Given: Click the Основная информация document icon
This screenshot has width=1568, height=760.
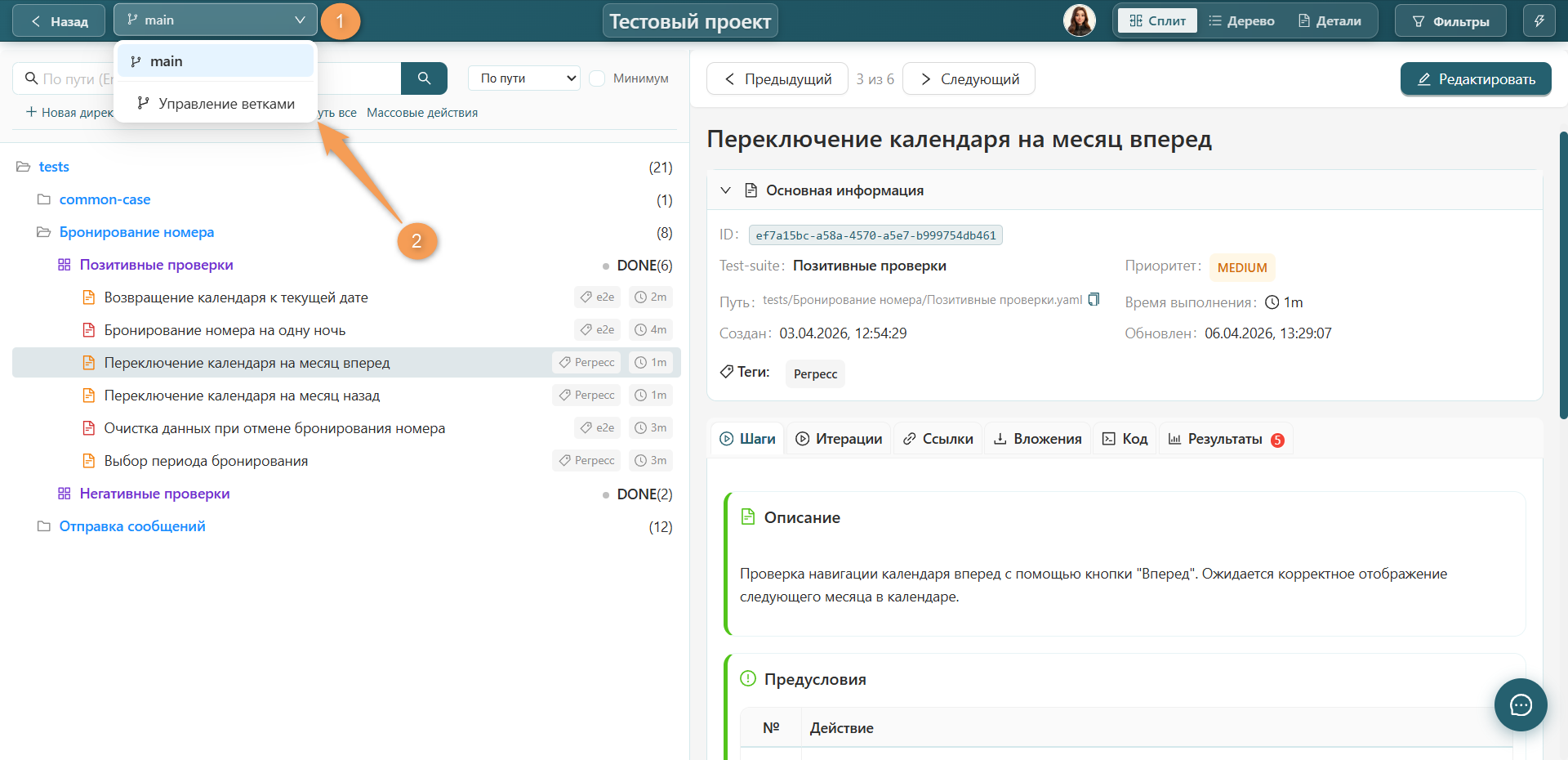Looking at the screenshot, I should click(751, 190).
